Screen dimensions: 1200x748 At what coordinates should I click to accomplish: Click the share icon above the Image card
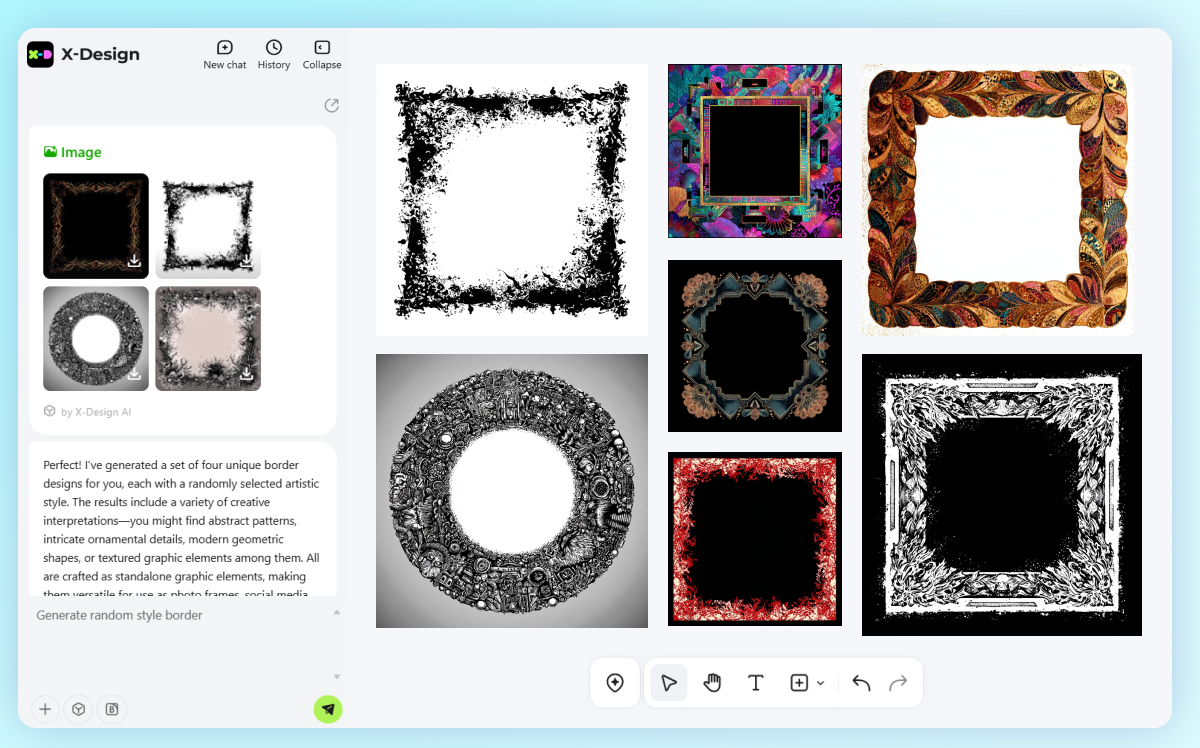(x=332, y=106)
